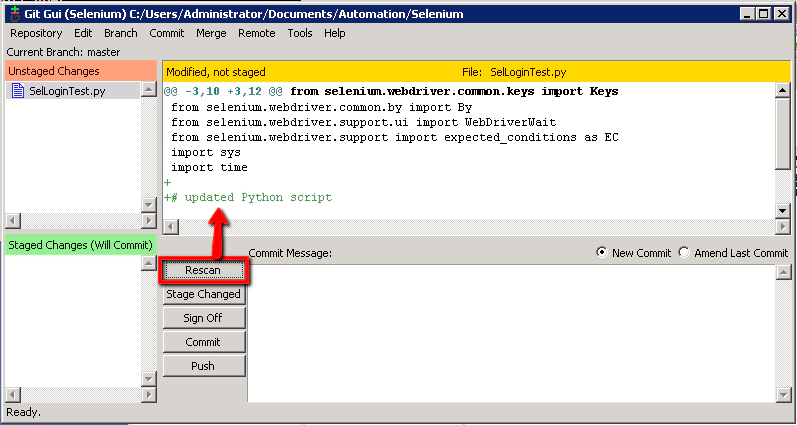Click the Unstaged Changes list scroll-up arrow
The height and width of the screenshot is (425, 797).
148,90
